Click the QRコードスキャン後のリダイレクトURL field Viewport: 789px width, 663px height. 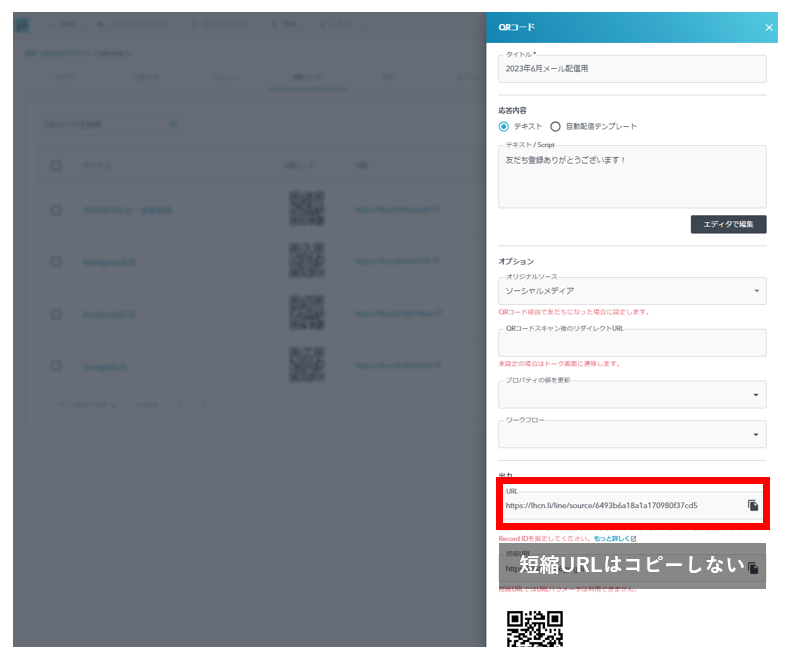tap(631, 343)
